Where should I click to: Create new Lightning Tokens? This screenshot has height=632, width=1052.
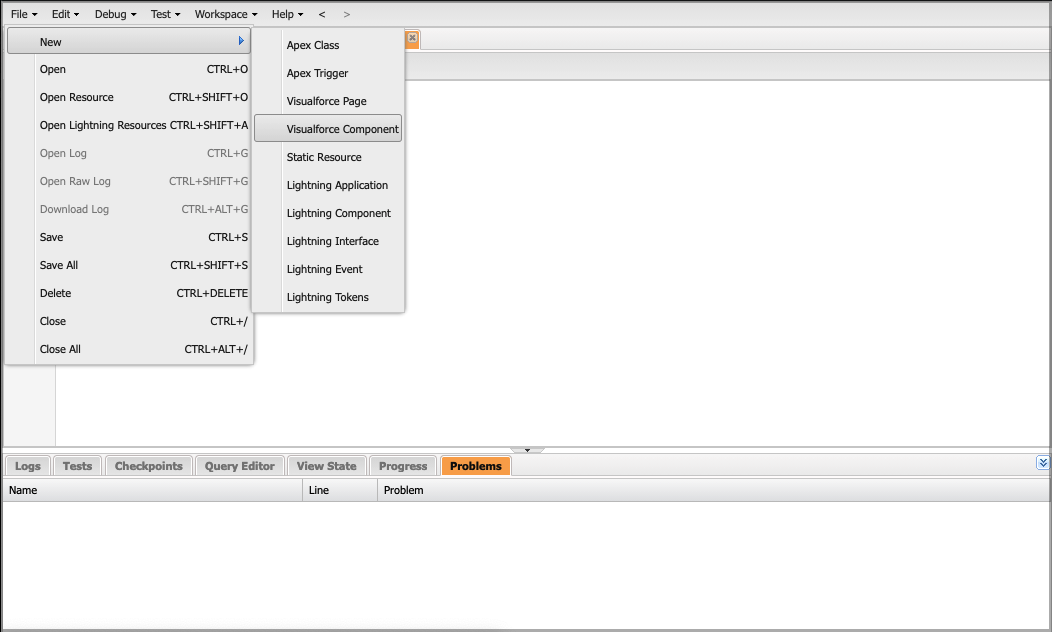[x=328, y=297]
